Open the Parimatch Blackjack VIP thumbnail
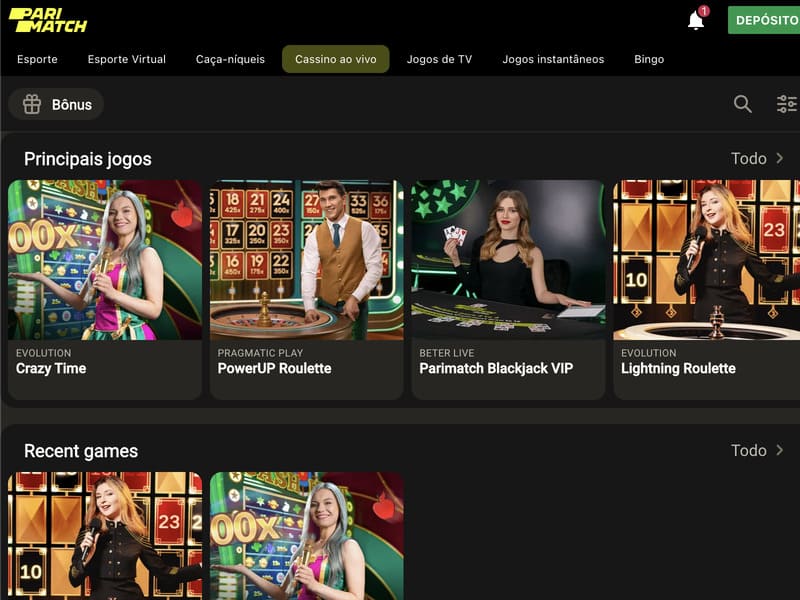Image resolution: width=800 pixels, height=600 pixels. (508, 260)
